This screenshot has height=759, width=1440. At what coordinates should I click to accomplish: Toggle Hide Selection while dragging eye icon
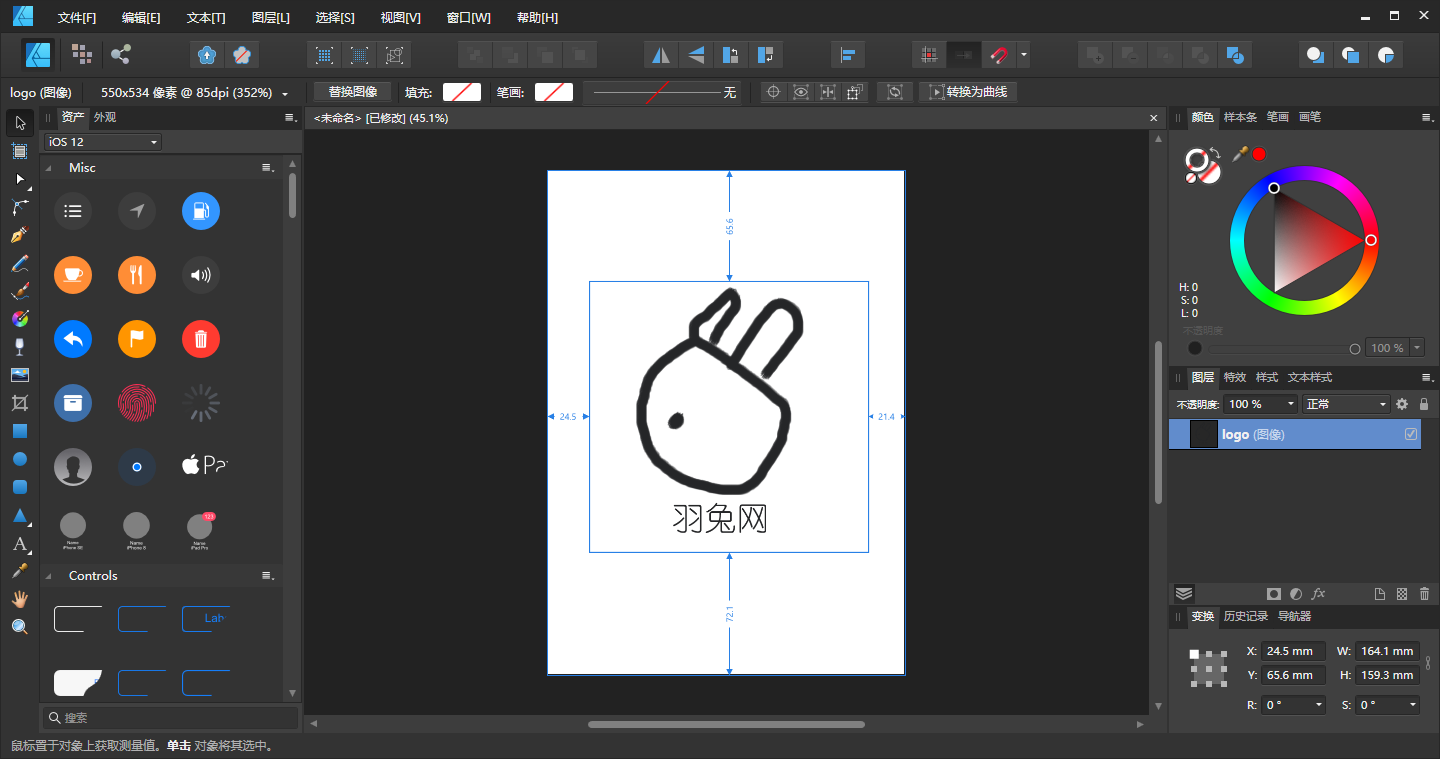(801, 92)
